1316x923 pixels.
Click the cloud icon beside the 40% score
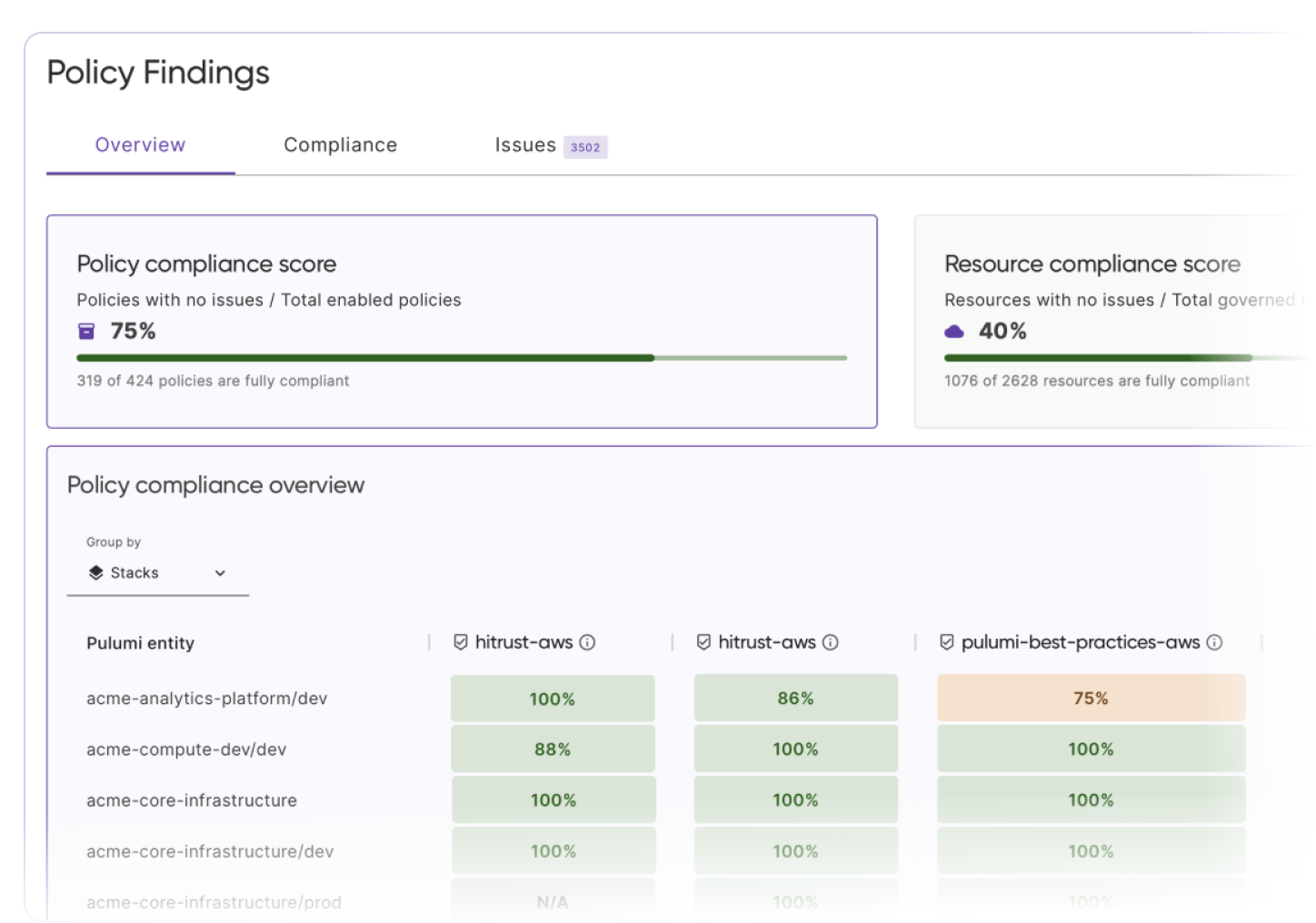[x=954, y=331]
